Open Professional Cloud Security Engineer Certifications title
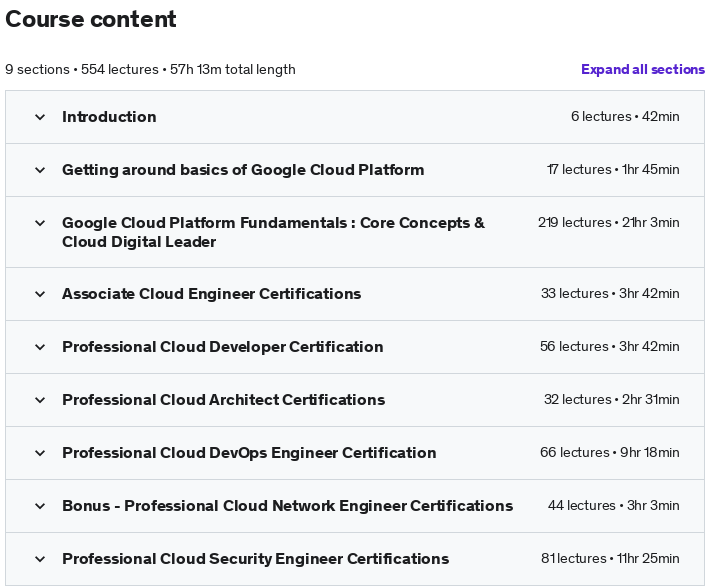Viewport: 705px width, 586px height. pos(255,559)
